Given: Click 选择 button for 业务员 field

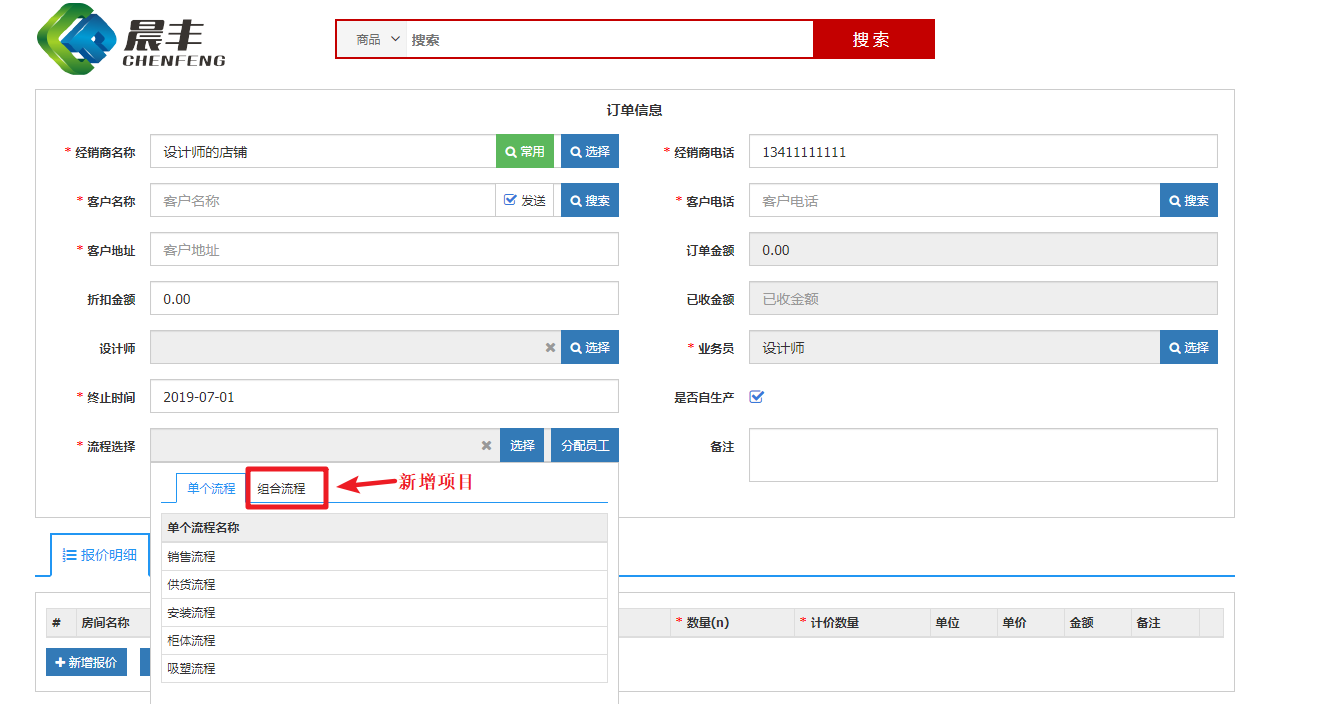Looking at the screenshot, I should 1188,348.
